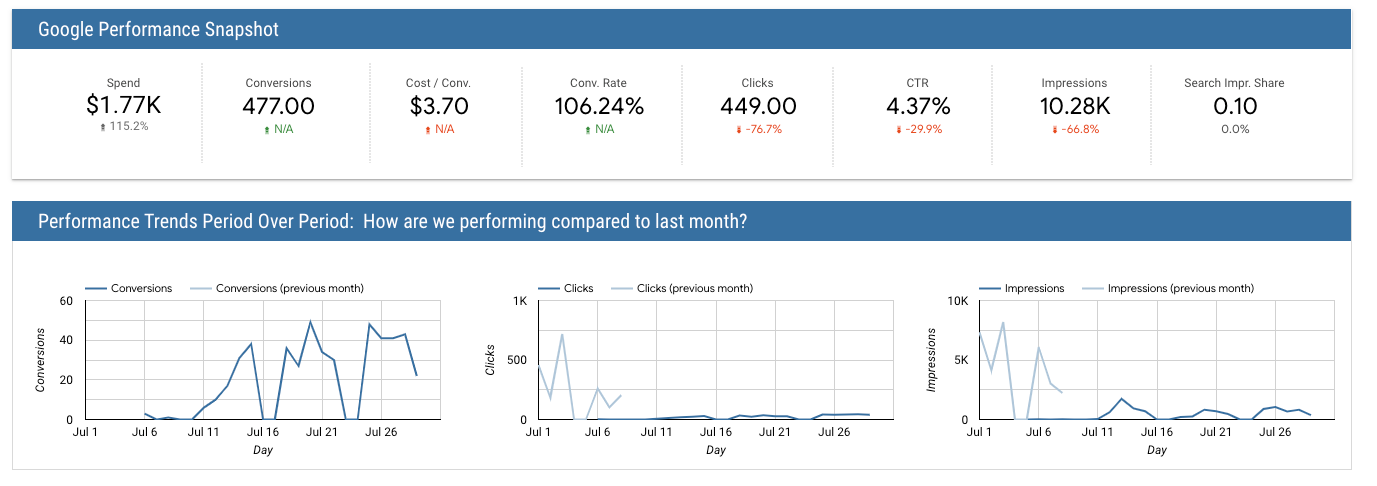Click the Spend value $1.77K

point(124,105)
